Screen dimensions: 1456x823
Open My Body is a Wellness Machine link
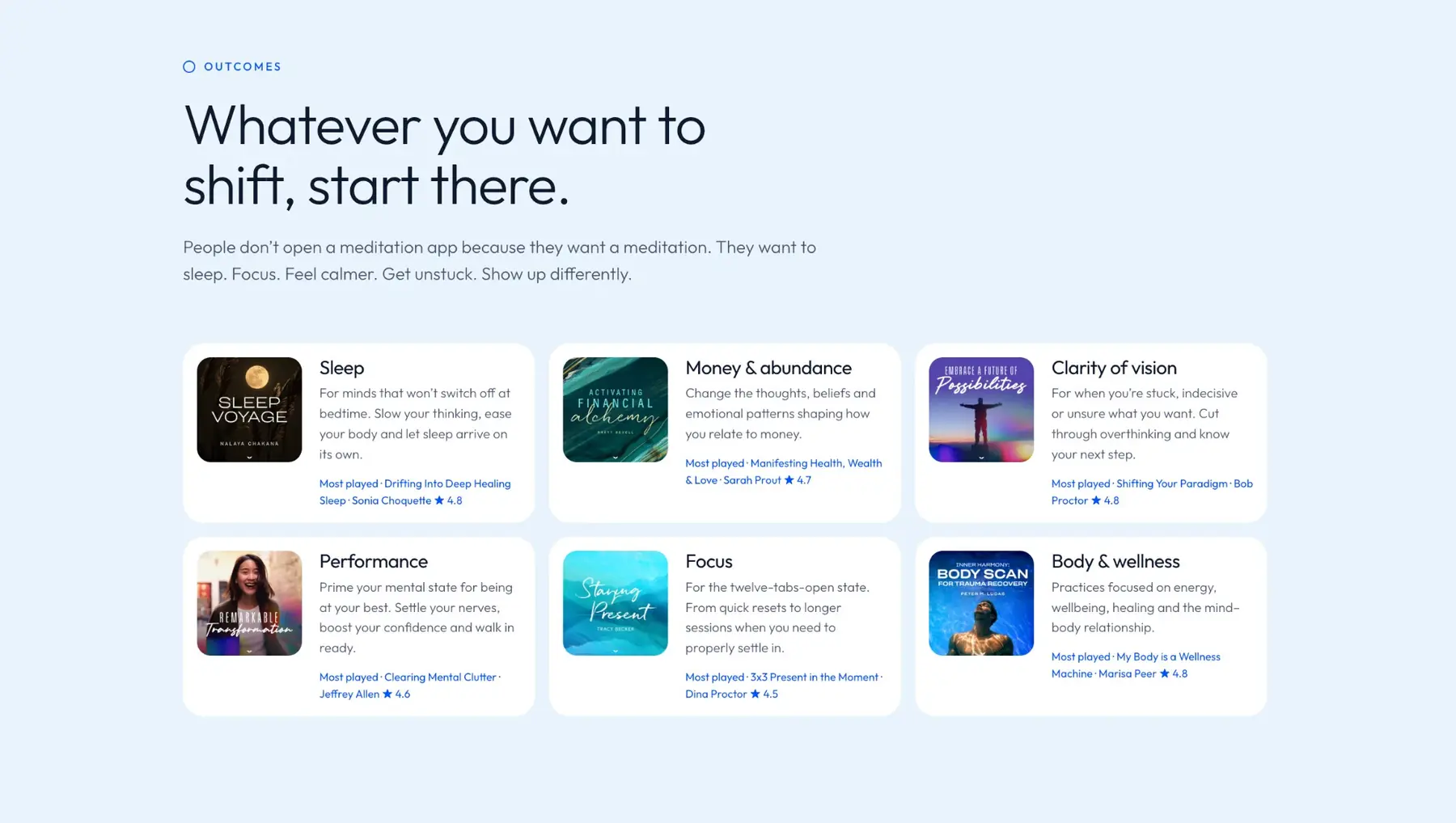(1136, 665)
